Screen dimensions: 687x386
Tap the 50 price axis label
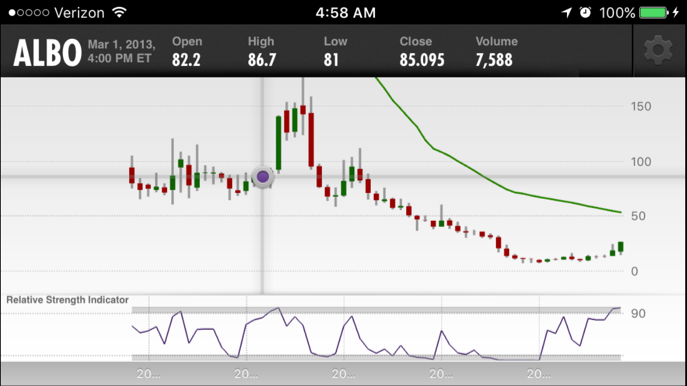pos(638,216)
